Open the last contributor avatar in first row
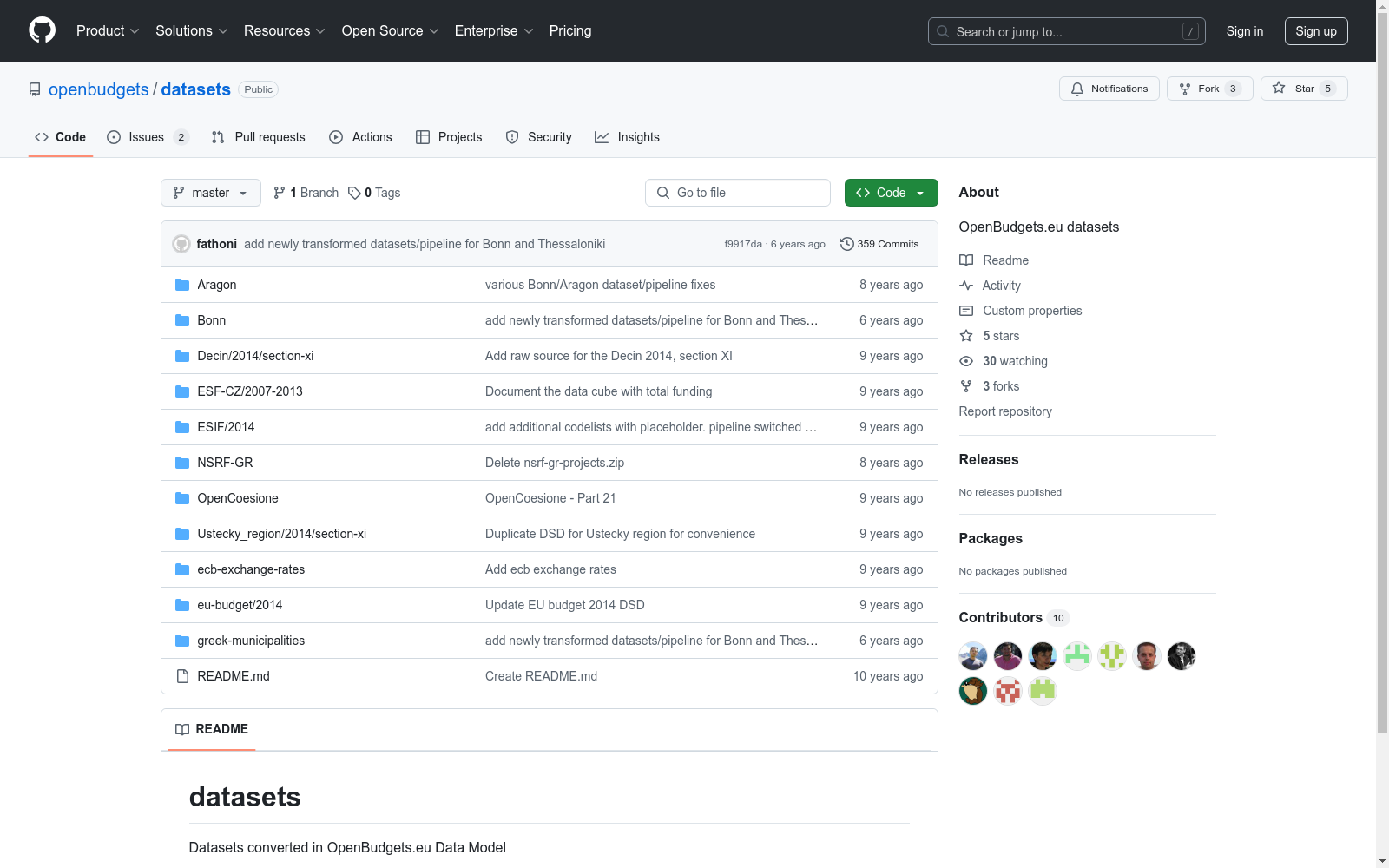Screen dimensions: 1389x868 1182,656
